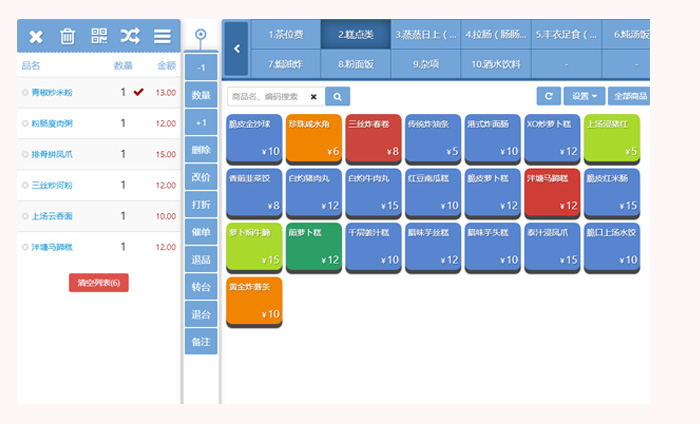Collapse the category bar with left chevron
The height and width of the screenshot is (424, 700).
click(236, 48)
